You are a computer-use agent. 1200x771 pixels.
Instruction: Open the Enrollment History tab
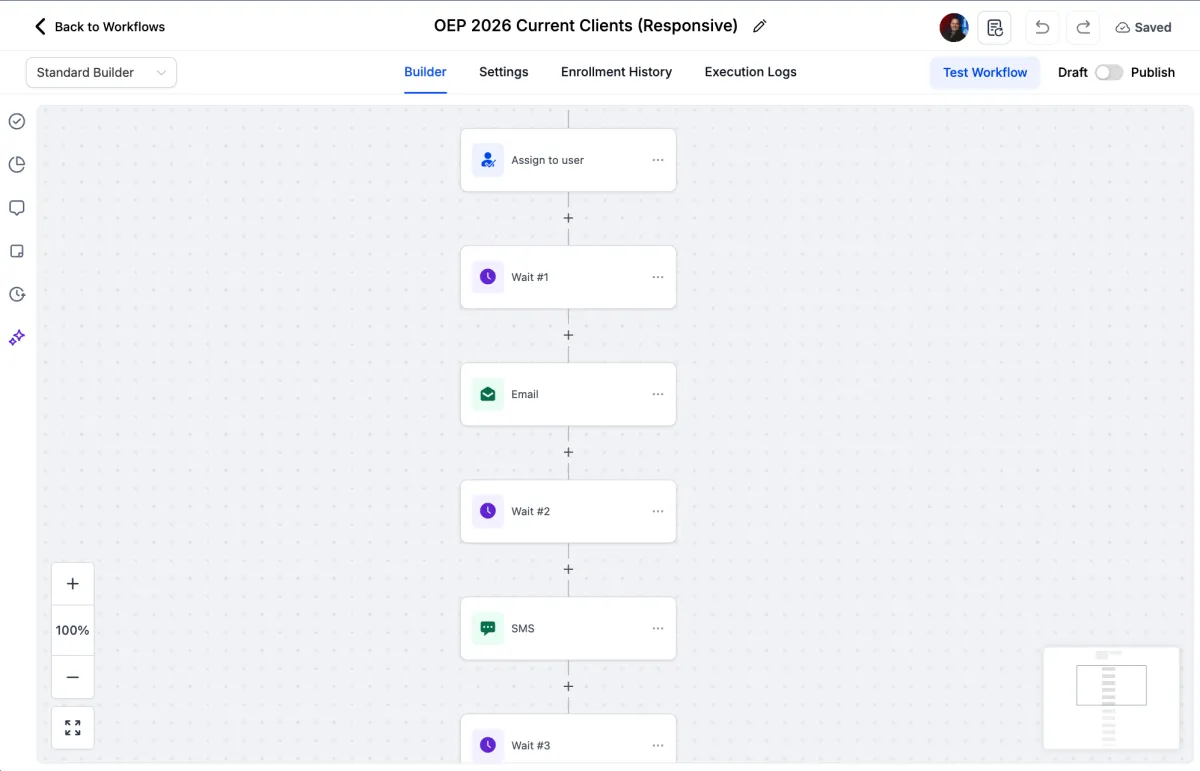616,72
